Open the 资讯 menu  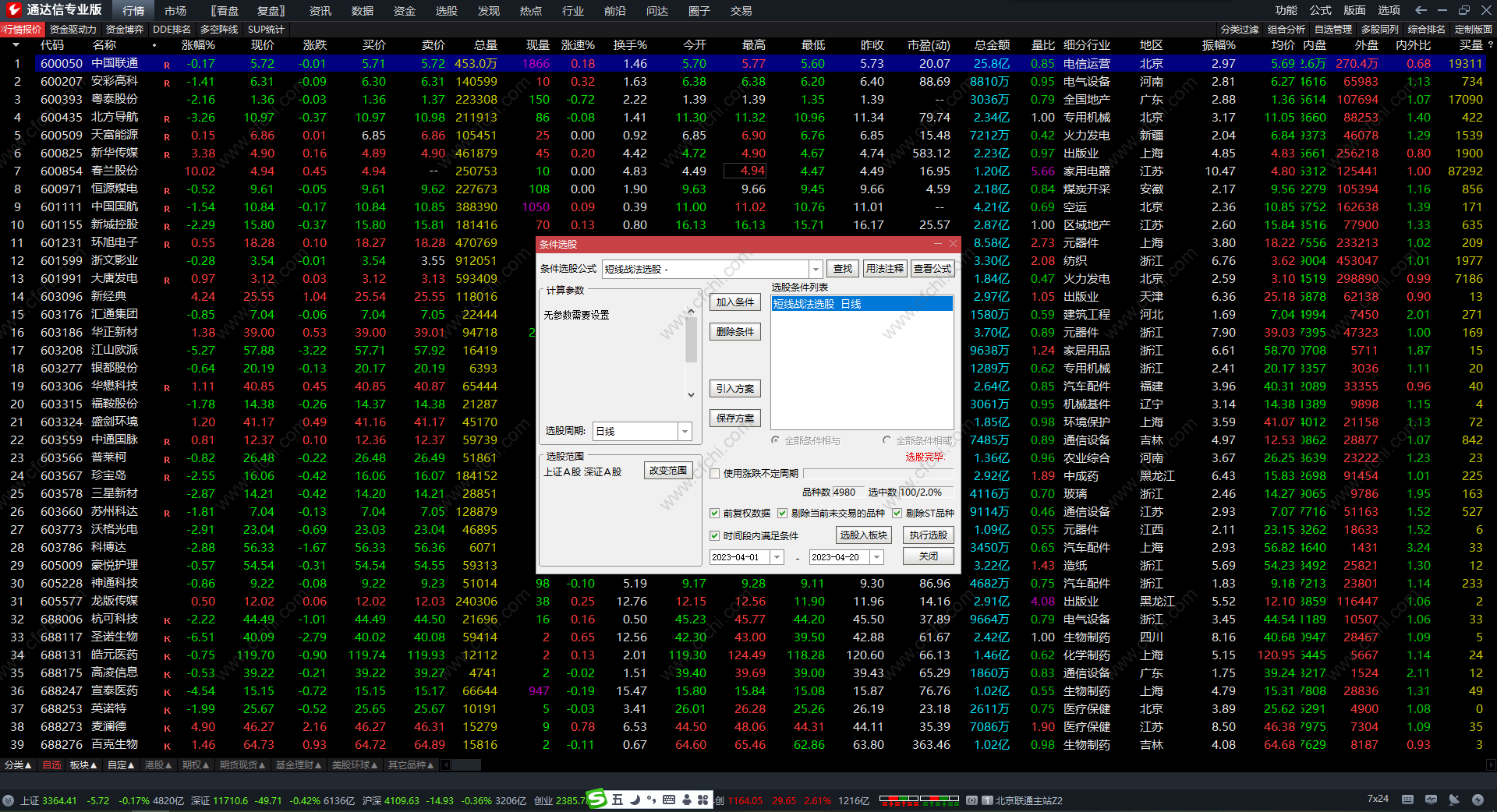[x=320, y=11]
